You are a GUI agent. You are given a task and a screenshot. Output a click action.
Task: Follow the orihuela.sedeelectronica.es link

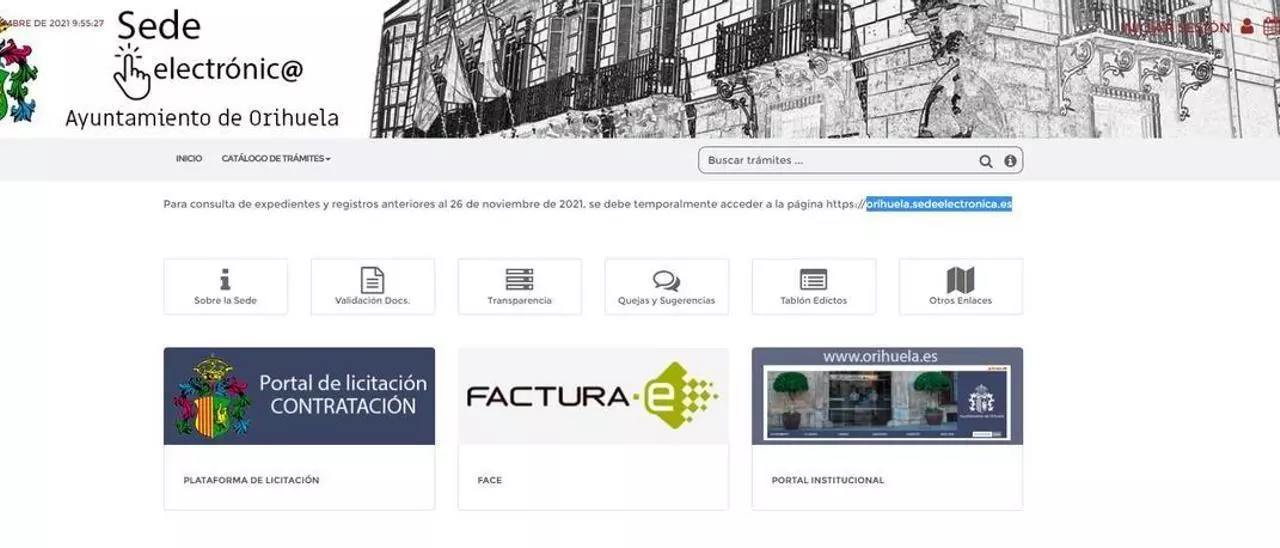[x=938, y=204]
